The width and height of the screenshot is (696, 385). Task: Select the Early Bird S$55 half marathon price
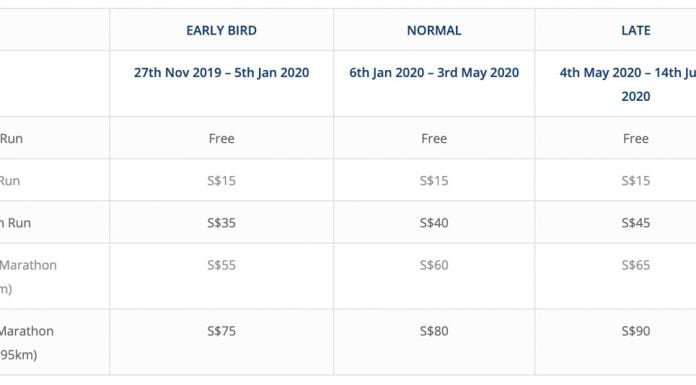[221, 265]
